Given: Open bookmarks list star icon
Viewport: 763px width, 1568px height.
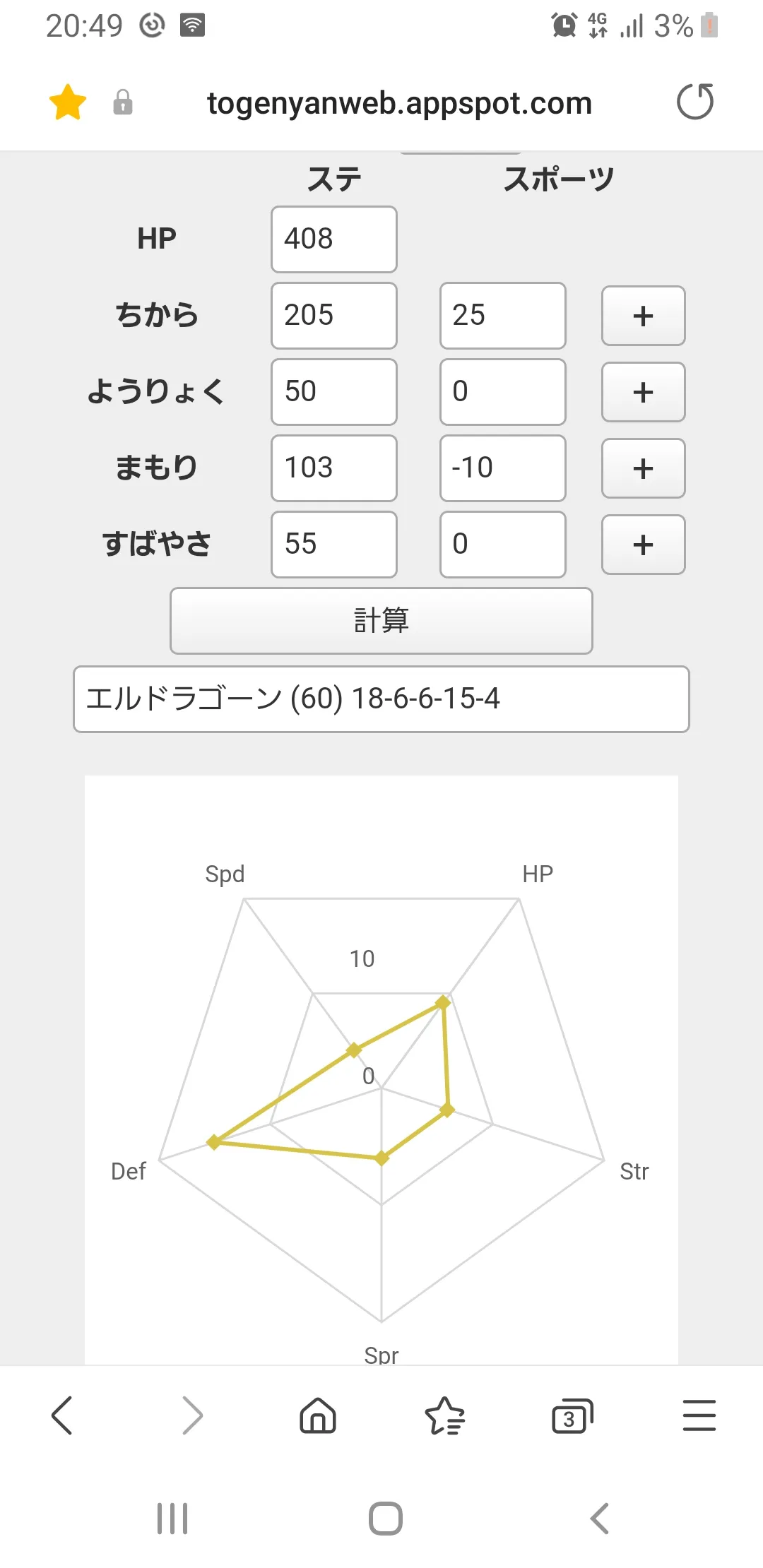Looking at the screenshot, I should (x=445, y=1415).
